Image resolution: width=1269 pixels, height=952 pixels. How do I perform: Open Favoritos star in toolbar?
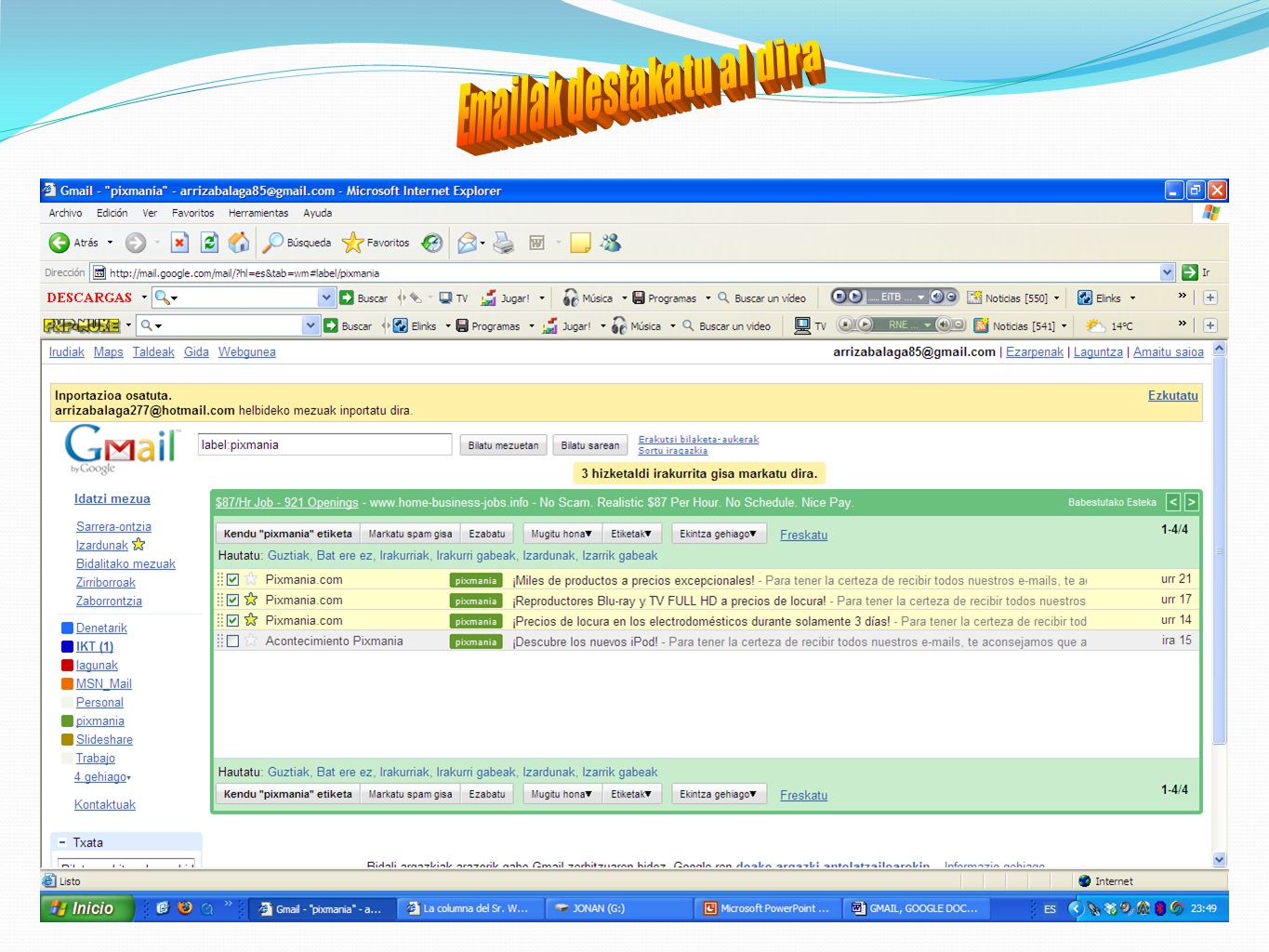tap(352, 243)
